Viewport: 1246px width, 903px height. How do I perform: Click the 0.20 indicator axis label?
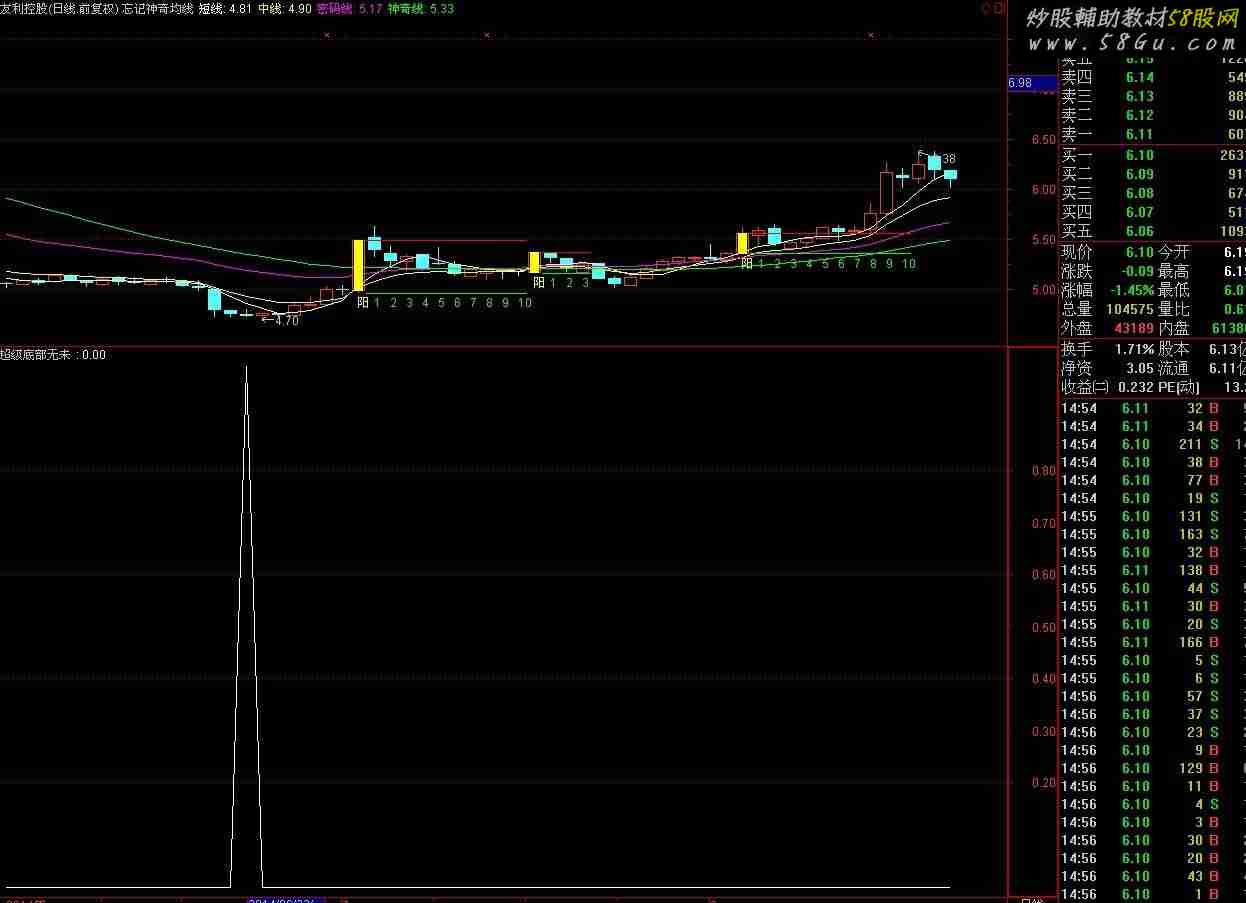click(1044, 783)
